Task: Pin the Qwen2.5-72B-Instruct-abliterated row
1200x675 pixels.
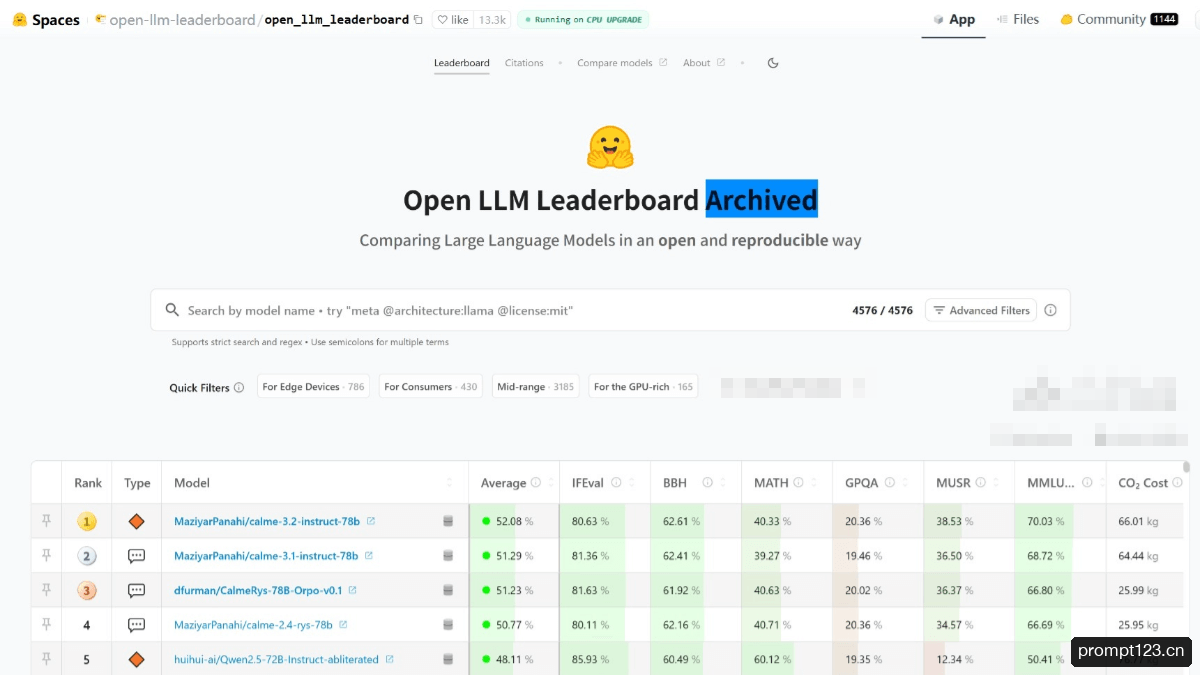Action: click(46, 659)
